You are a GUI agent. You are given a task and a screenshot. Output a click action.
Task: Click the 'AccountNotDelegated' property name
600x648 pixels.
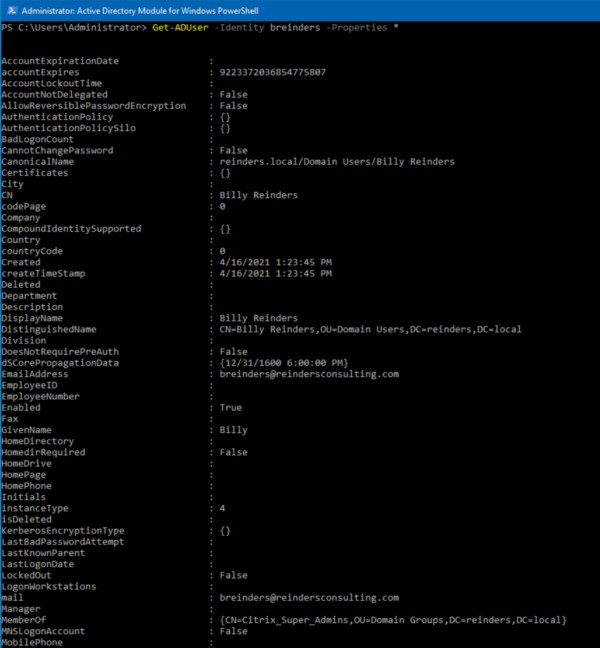coord(54,95)
